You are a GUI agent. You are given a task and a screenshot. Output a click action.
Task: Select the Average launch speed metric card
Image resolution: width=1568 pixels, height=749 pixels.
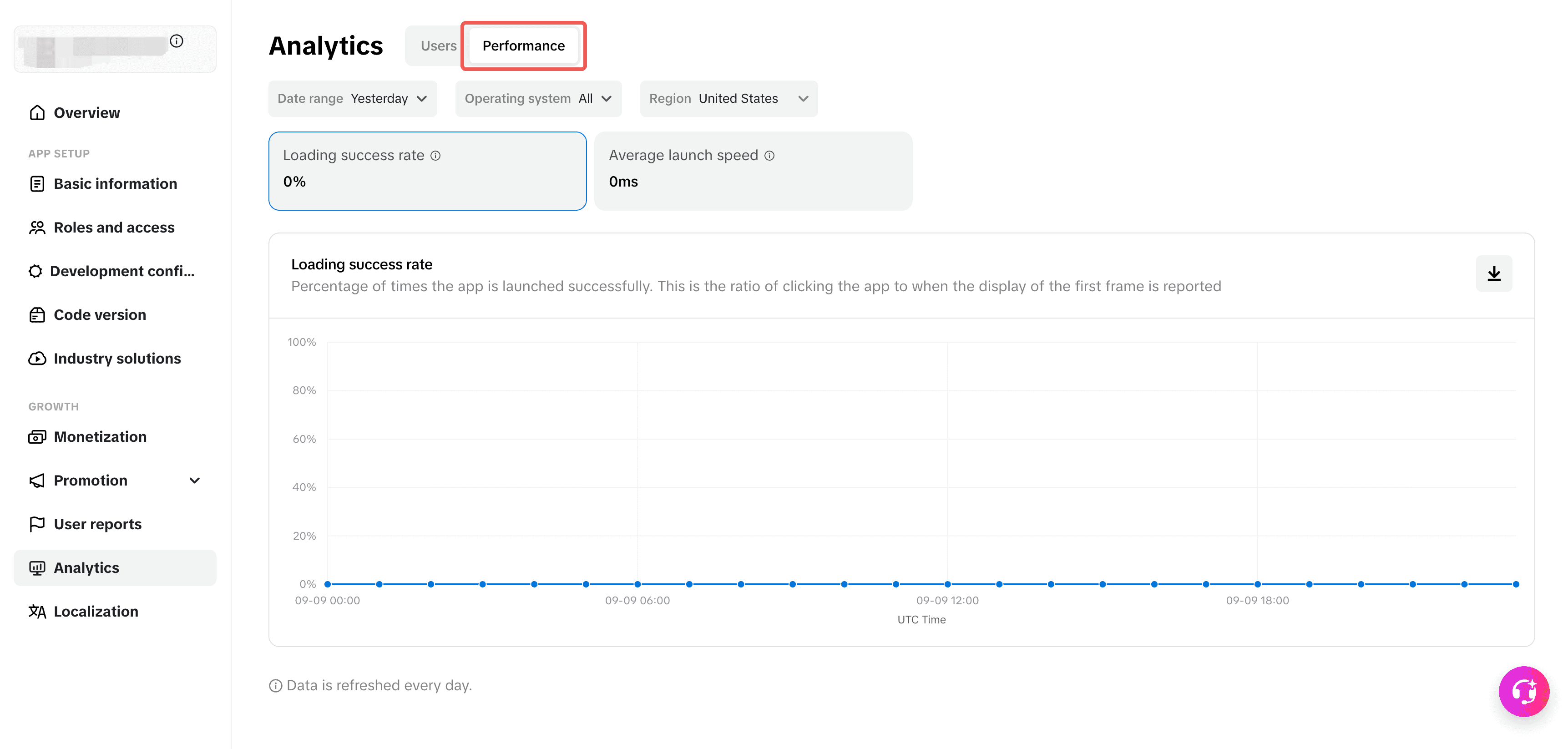753,171
